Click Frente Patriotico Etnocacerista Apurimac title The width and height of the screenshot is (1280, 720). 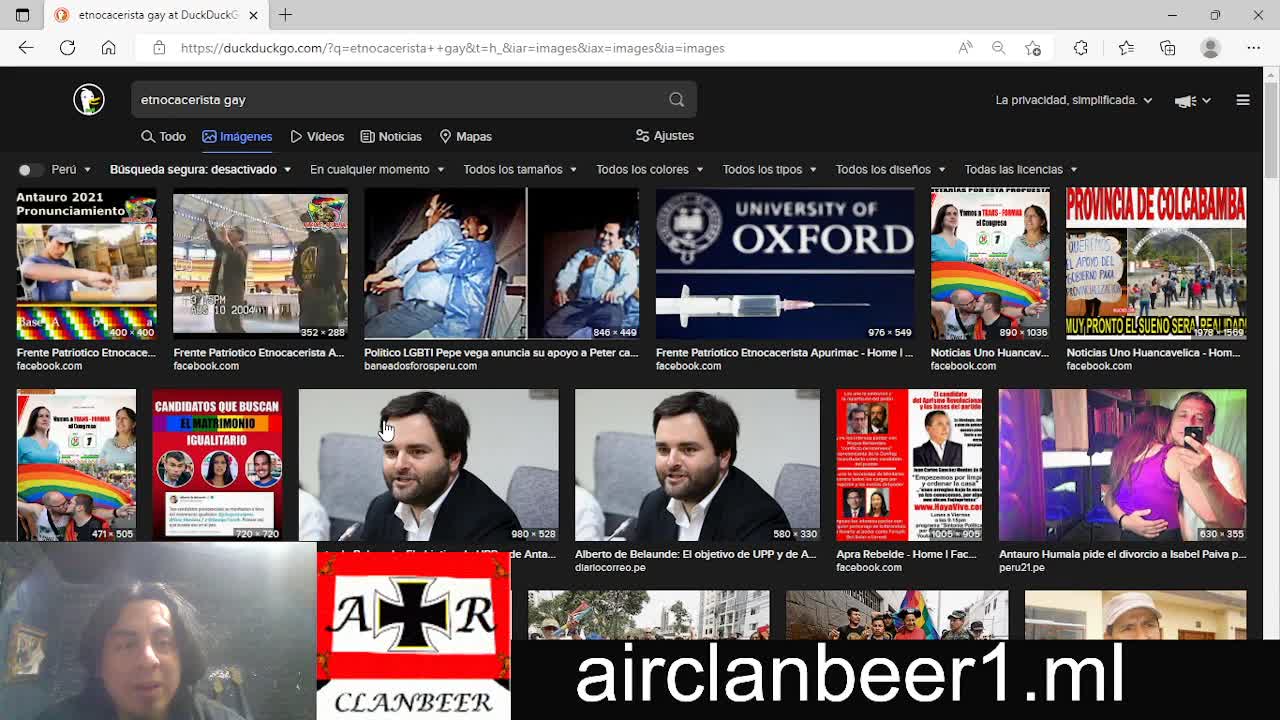[784, 352]
